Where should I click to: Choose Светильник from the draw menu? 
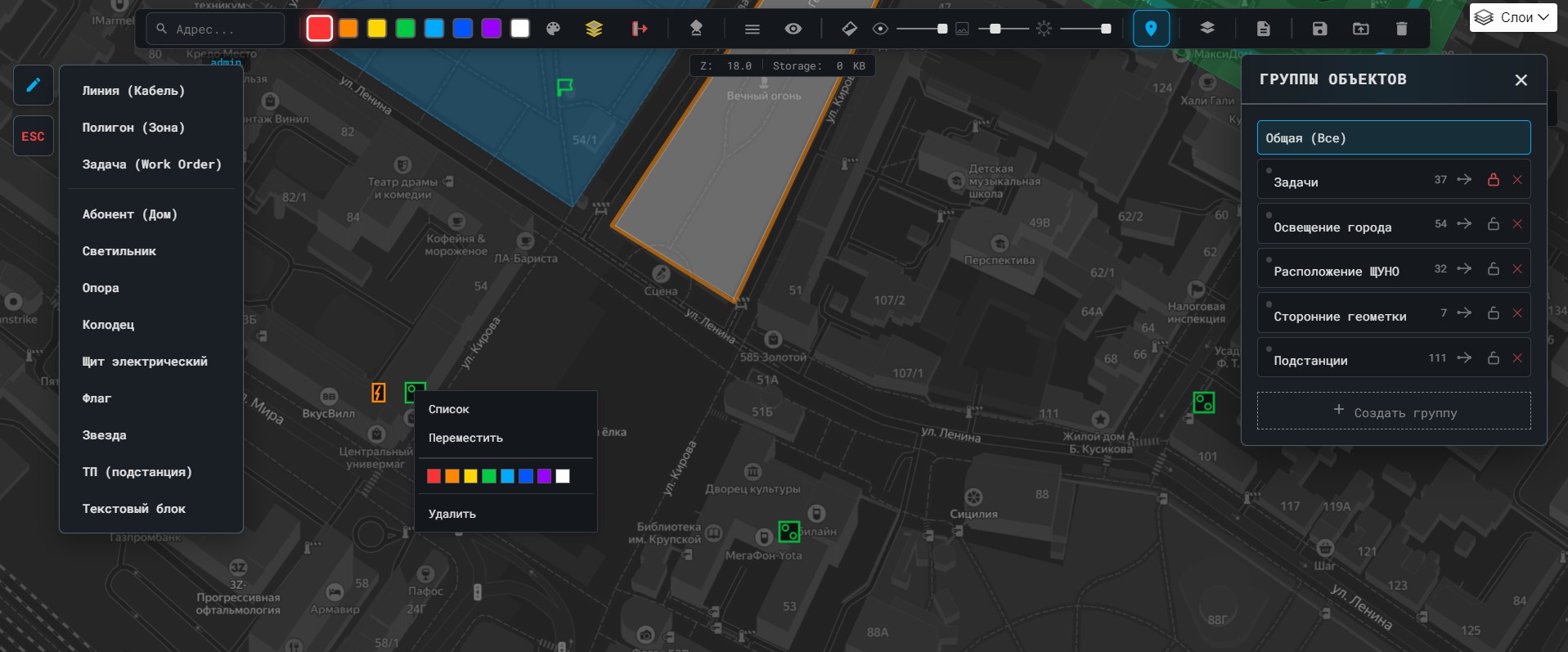coord(119,251)
